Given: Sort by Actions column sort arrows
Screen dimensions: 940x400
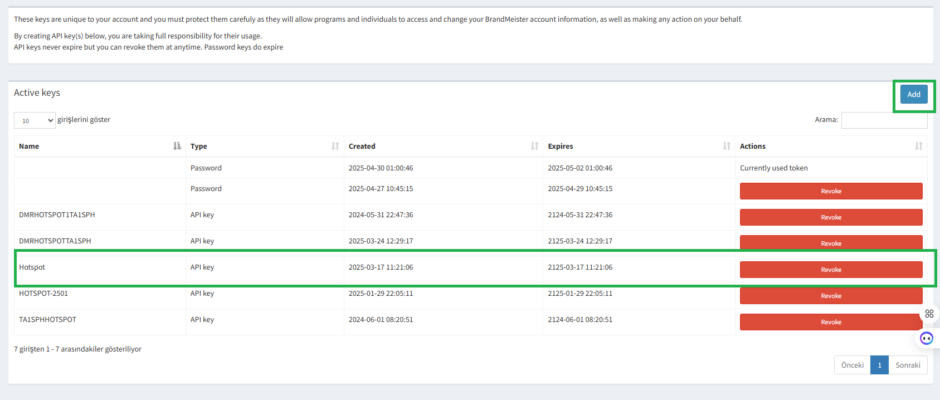Looking at the screenshot, I should 919,146.
